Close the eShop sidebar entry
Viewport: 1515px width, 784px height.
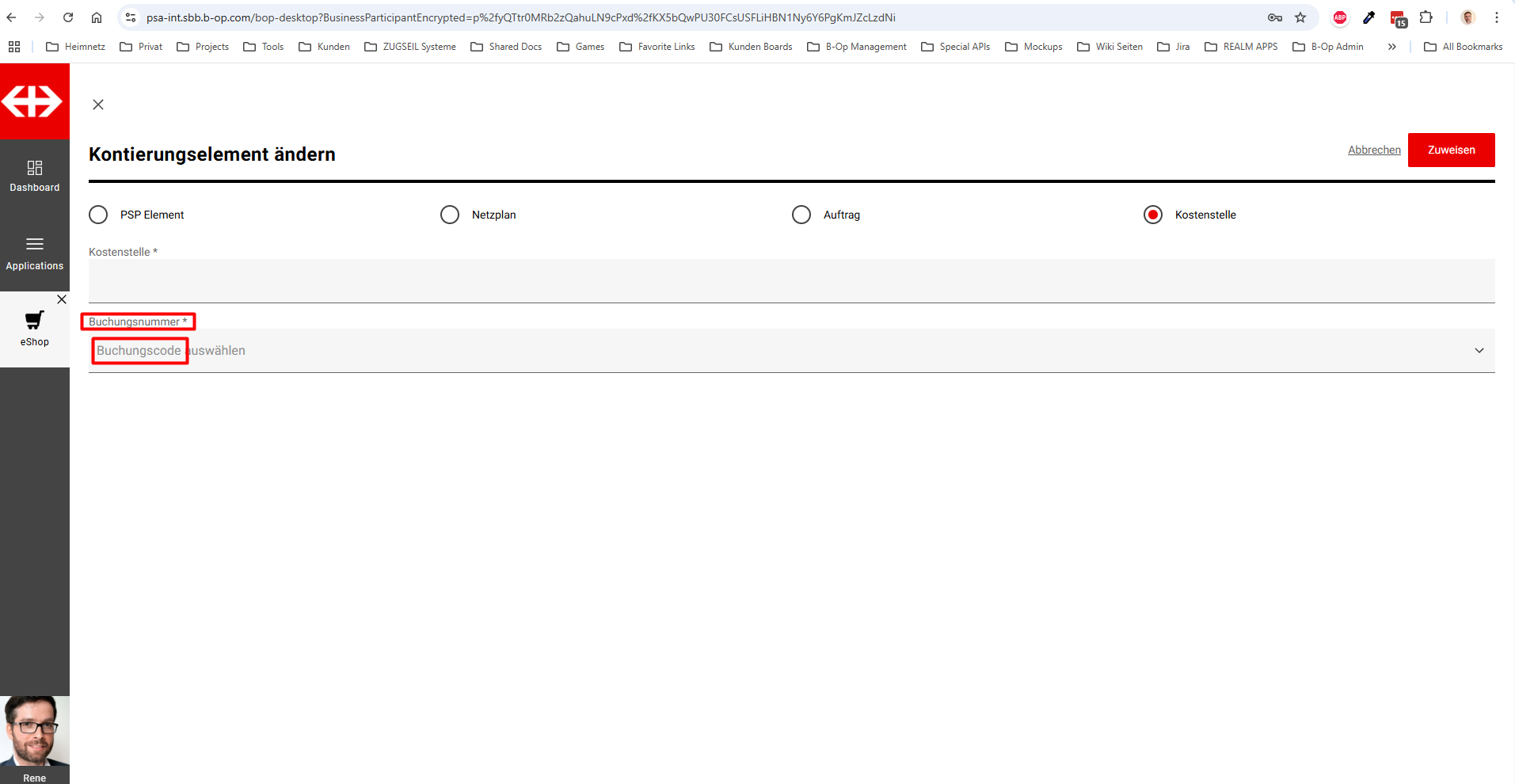pyautogui.click(x=62, y=299)
